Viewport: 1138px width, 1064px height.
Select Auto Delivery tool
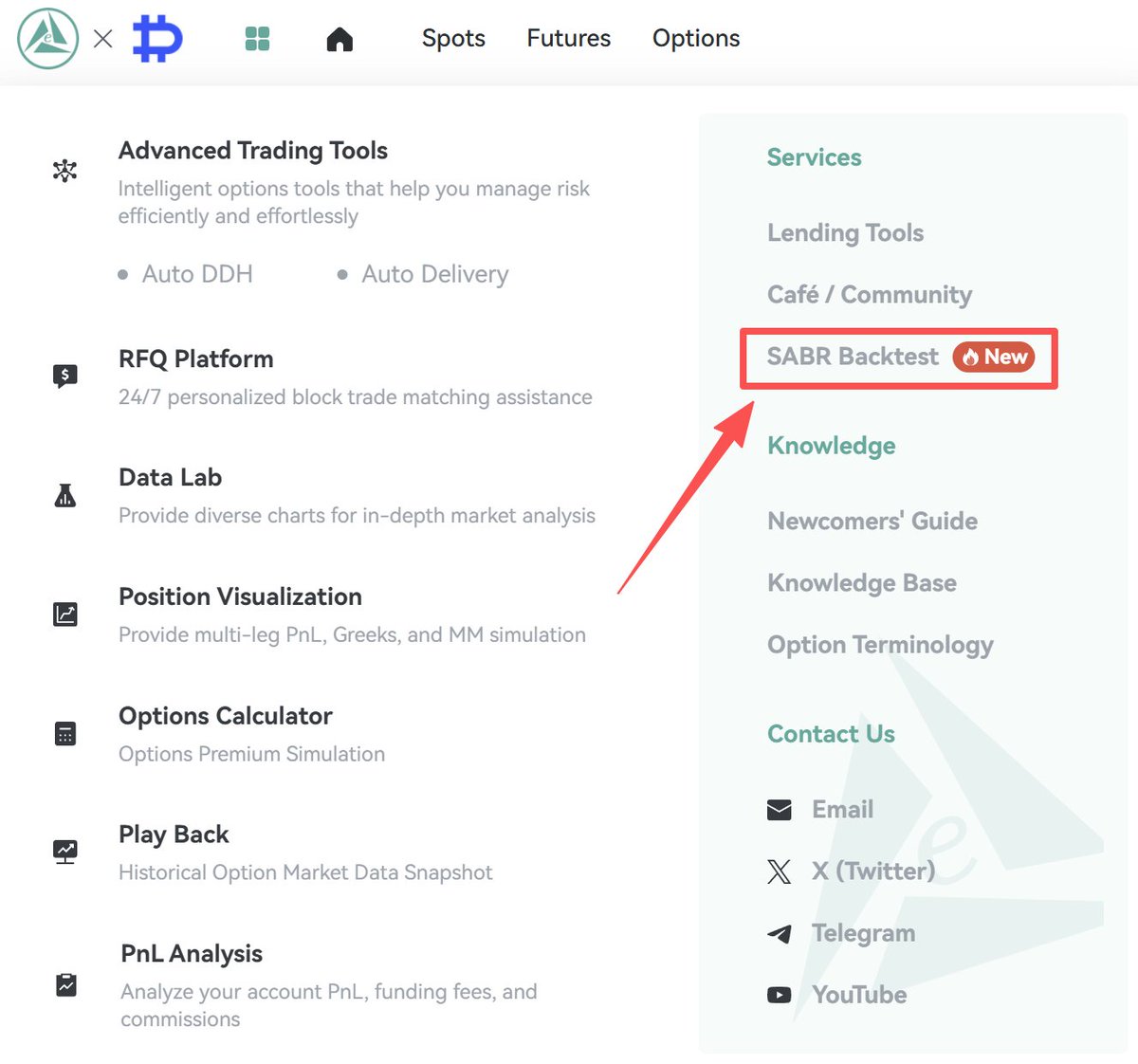point(435,274)
